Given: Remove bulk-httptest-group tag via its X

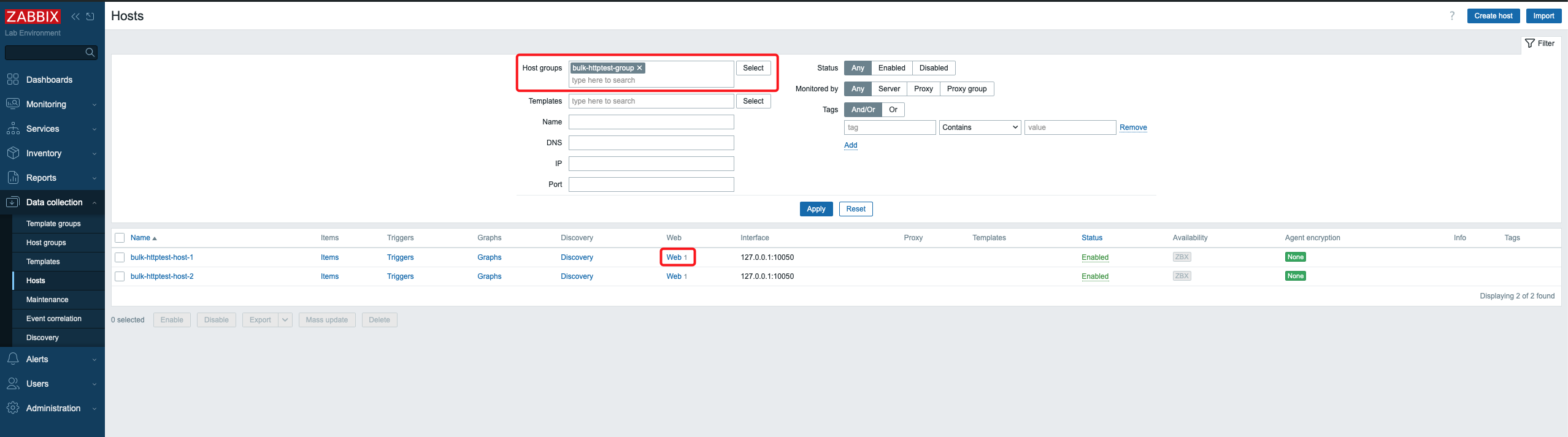Looking at the screenshot, I should tap(639, 68).
